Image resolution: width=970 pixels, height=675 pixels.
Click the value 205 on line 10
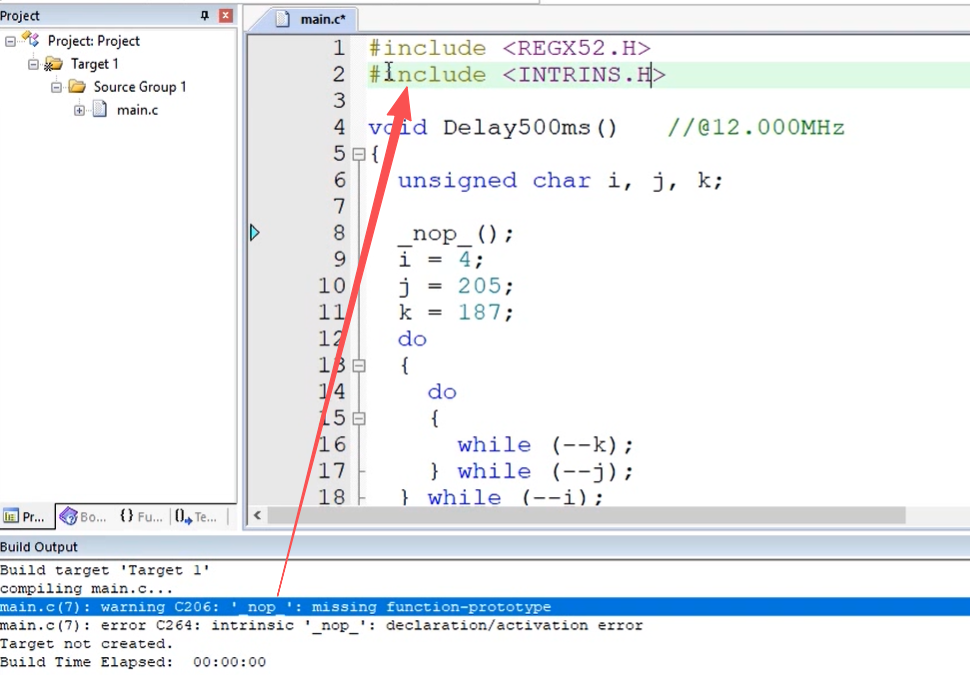click(479, 286)
